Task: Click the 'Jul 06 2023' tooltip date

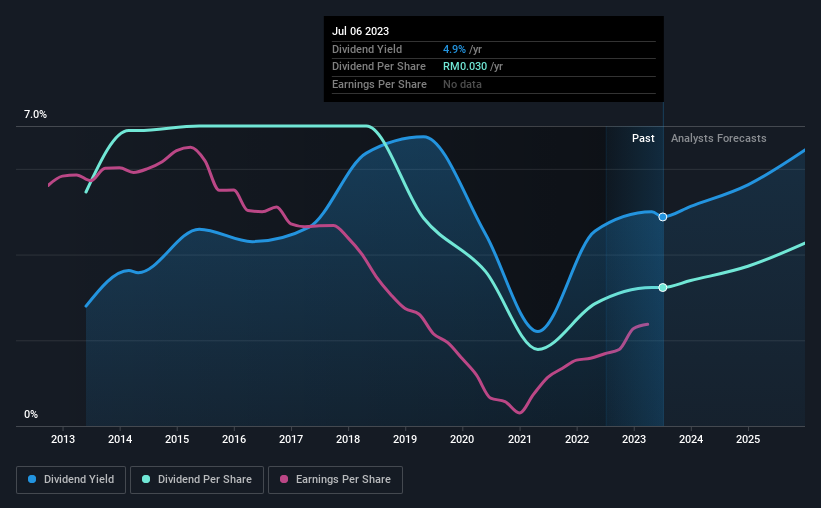Action: [x=360, y=31]
